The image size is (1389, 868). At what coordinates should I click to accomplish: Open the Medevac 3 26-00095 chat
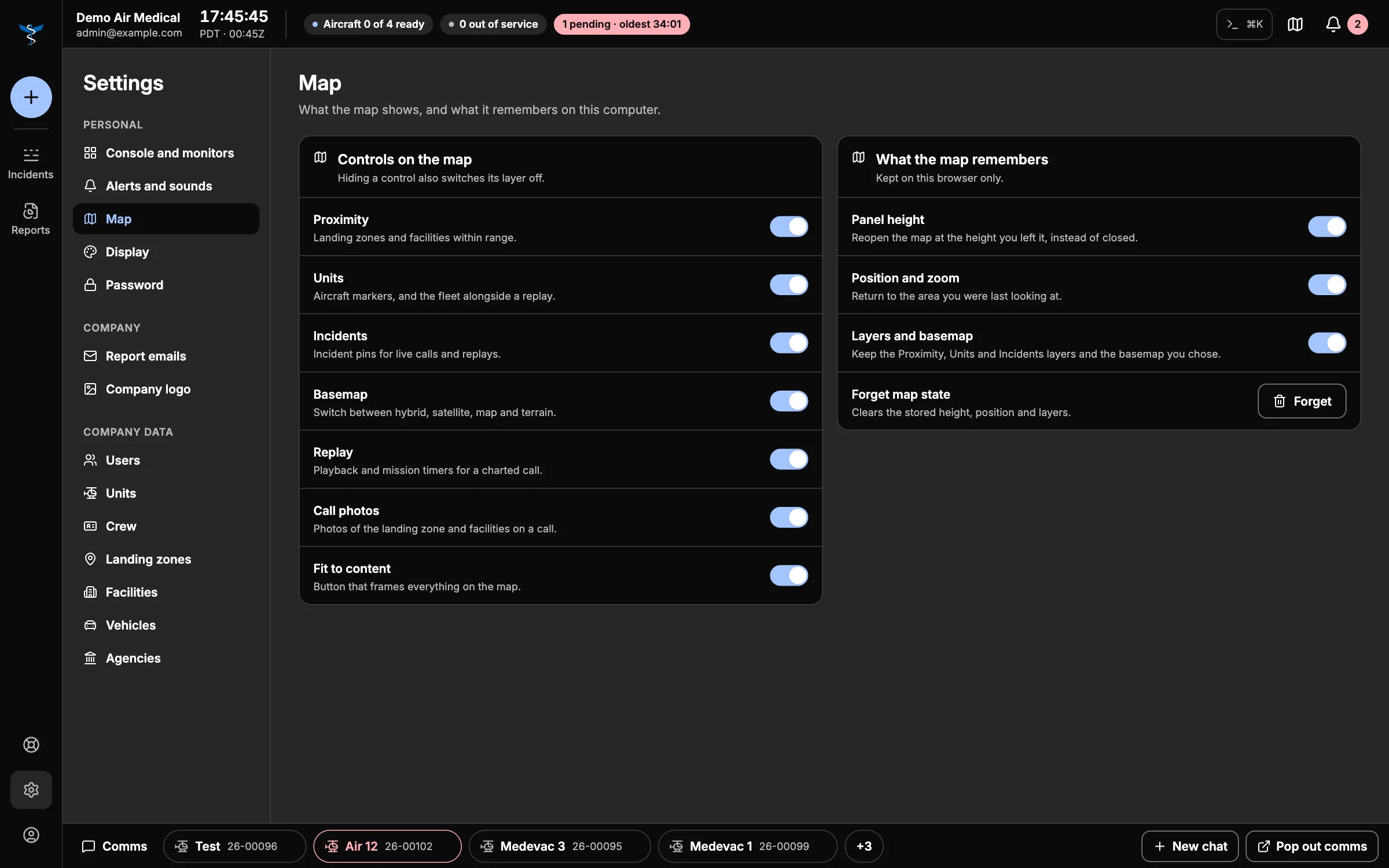(x=559, y=846)
